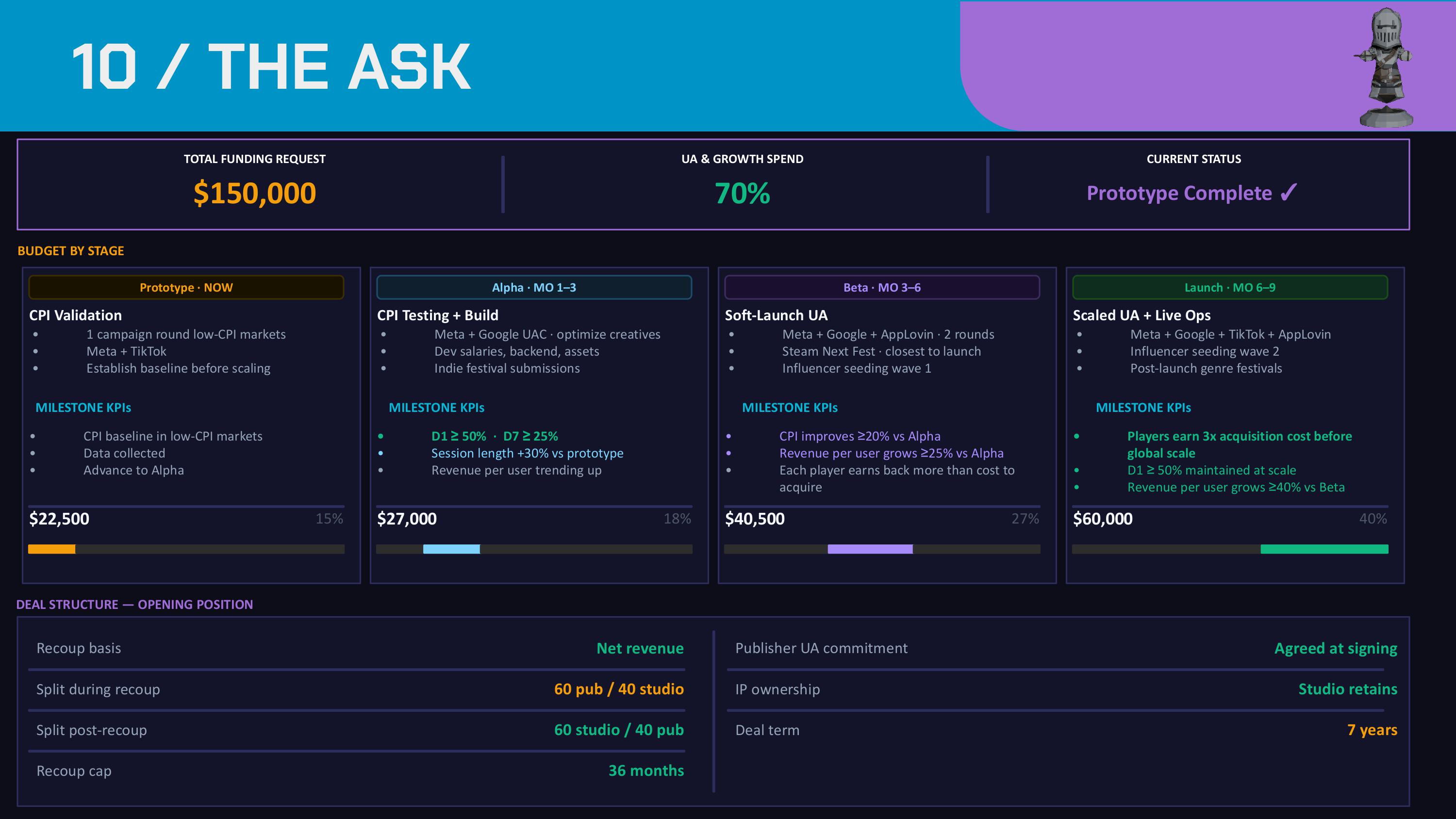Click 'Revenue per user trending up' KPI
Screen dimensions: 1456x819
[x=516, y=470]
